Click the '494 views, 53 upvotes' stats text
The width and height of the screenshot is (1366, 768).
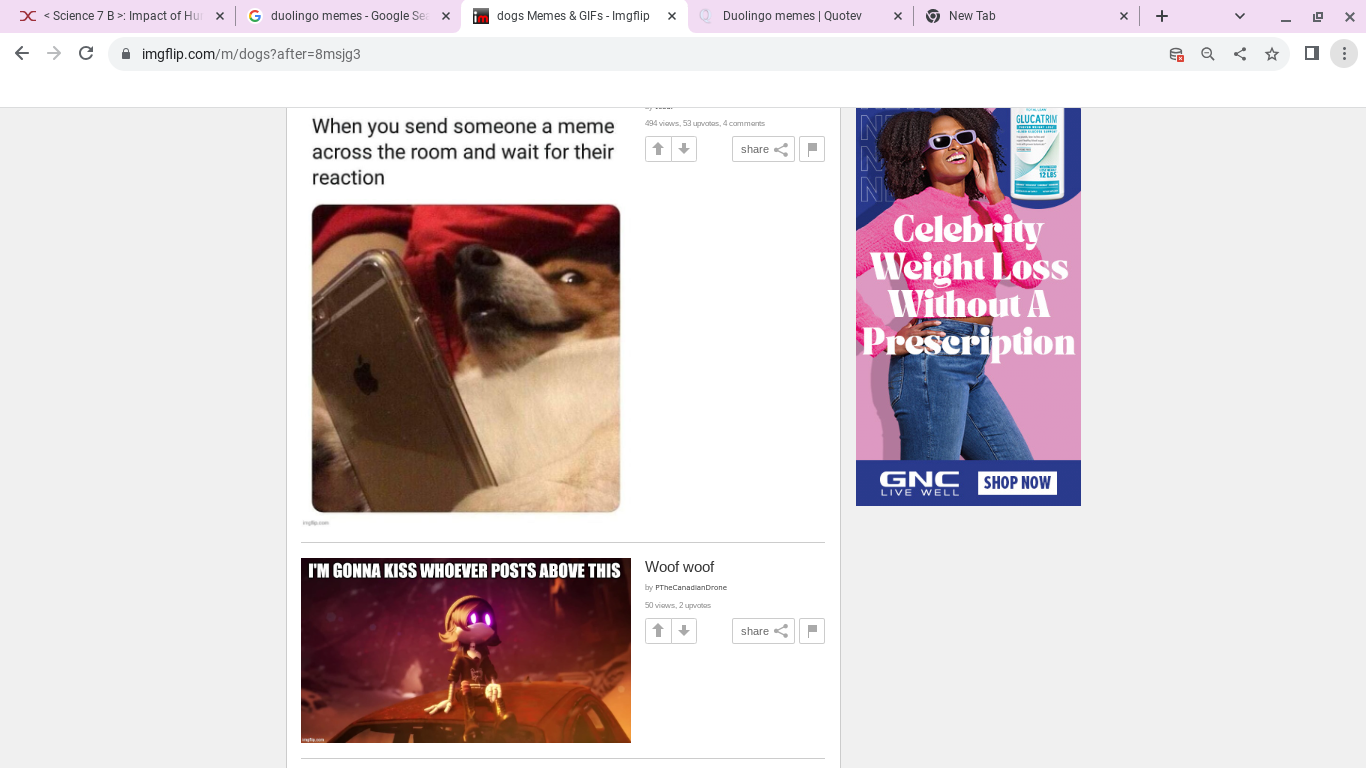pos(682,124)
